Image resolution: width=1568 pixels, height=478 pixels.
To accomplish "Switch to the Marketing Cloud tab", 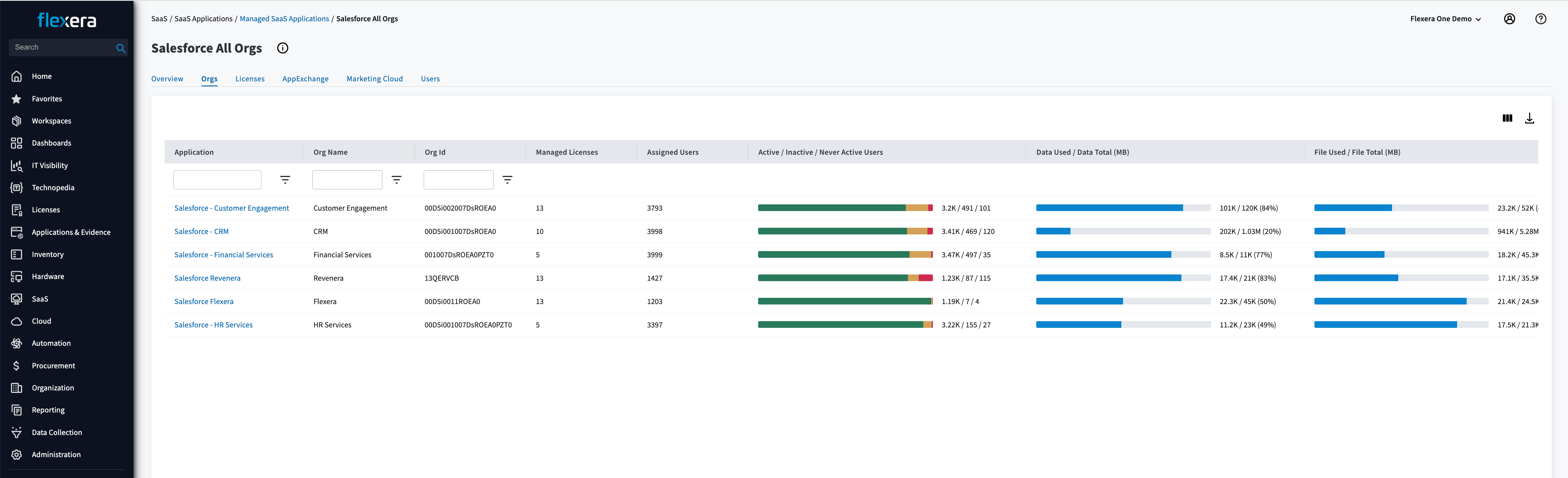I will pyautogui.click(x=374, y=79).
